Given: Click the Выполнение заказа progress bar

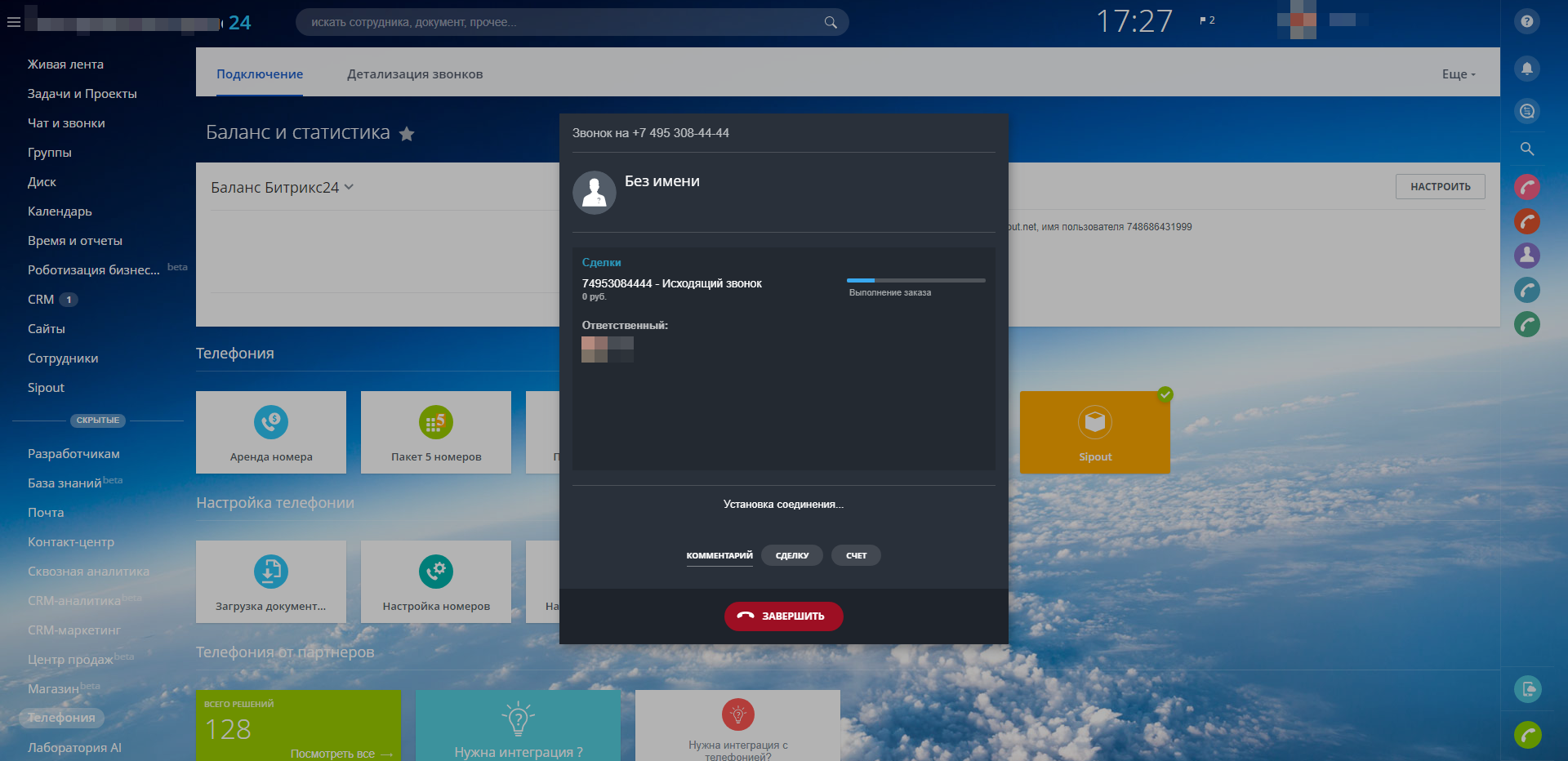Looking at the screenshot, I should 916,281.
